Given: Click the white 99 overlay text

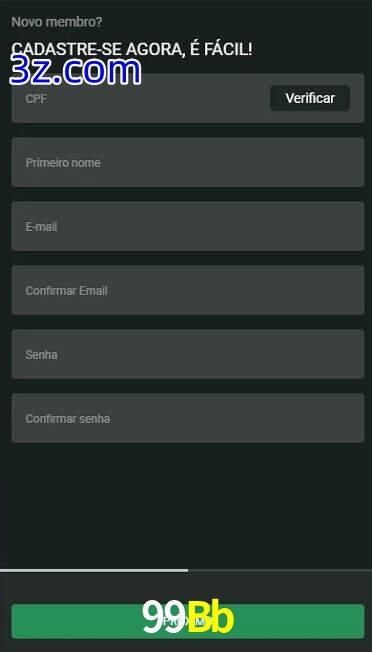Looking at the screenshot, I should [164, 617].
